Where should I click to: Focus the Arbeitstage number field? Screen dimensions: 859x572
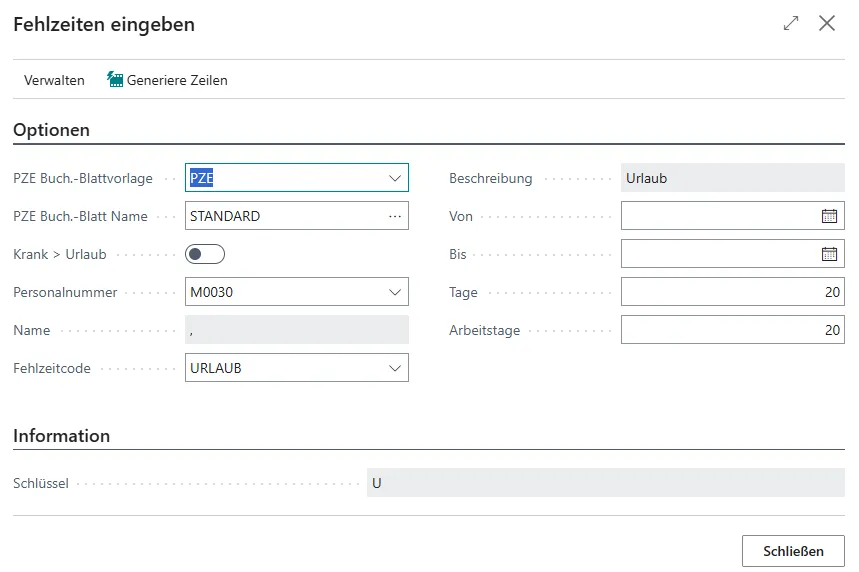[731, 330]
